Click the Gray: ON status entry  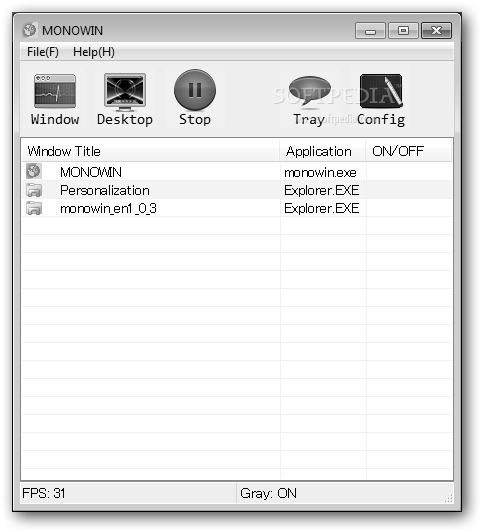pos(268,493)
